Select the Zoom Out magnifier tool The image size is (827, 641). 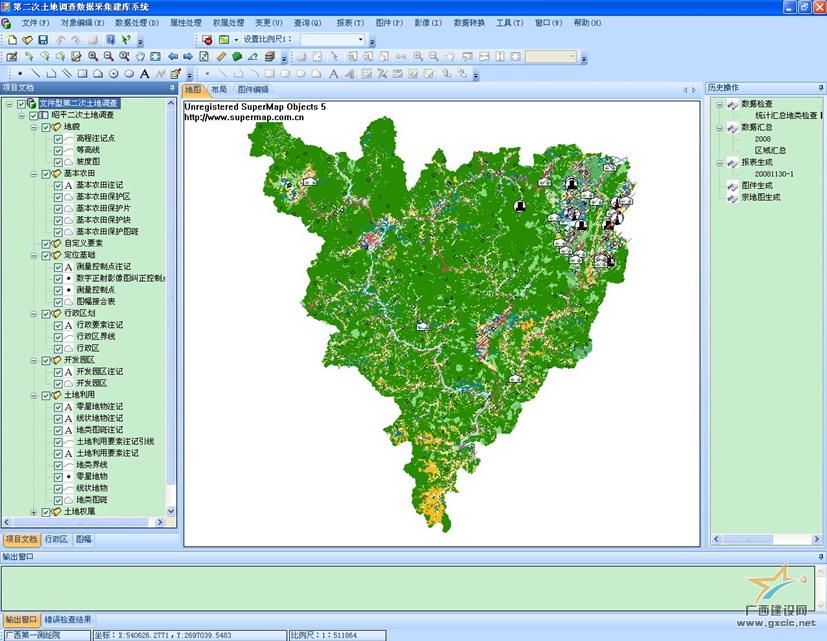(x=109, y=56)
